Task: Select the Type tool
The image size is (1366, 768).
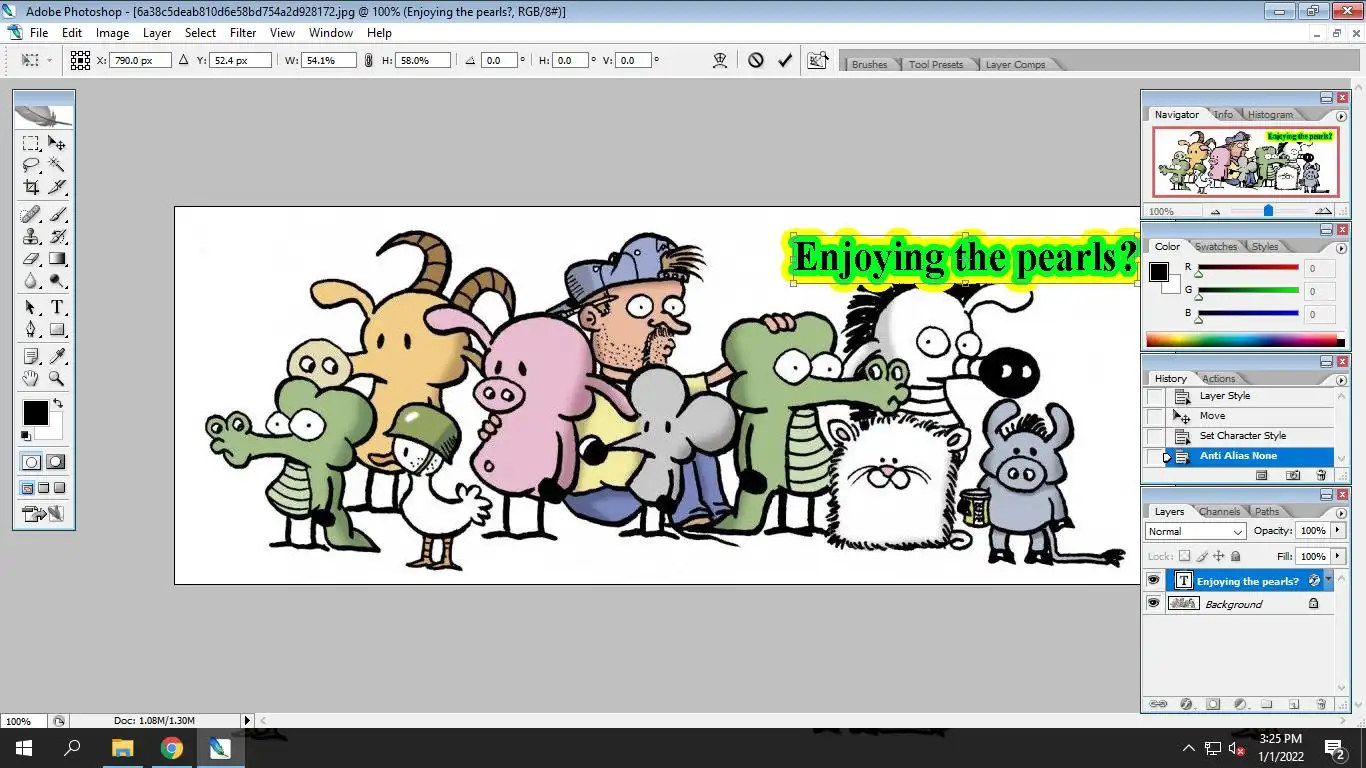Action: tap(57, 307)
